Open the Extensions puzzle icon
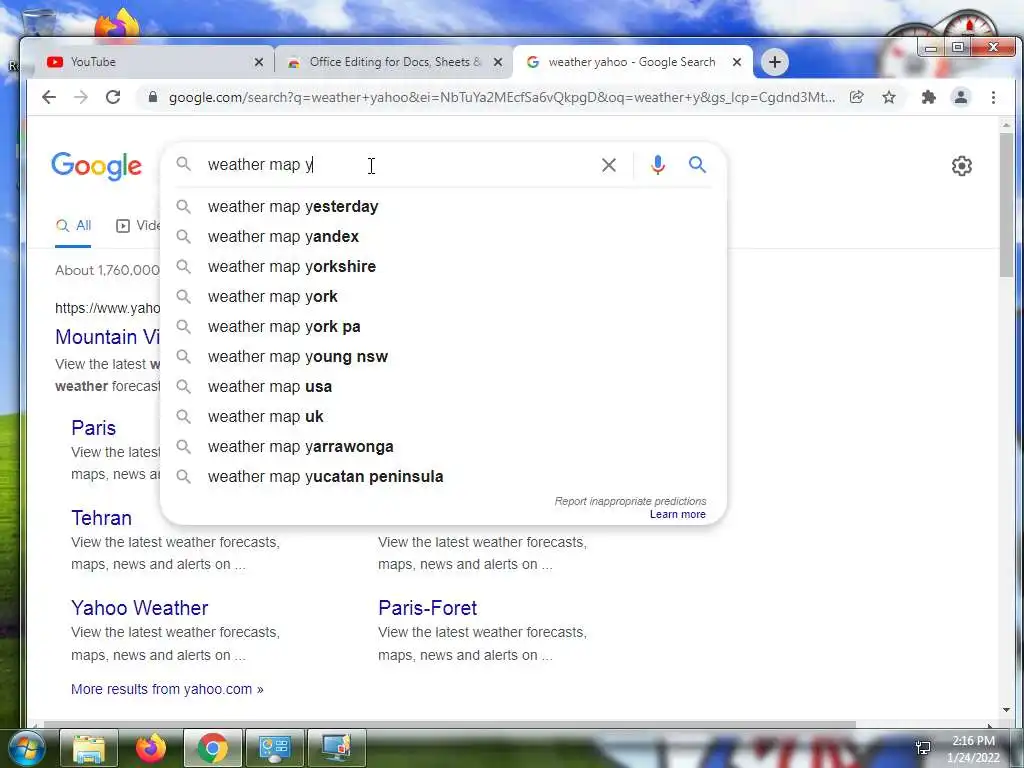The width and height of the screenshot is (1024, 768). pyautogui.click(x=928, y=97)
